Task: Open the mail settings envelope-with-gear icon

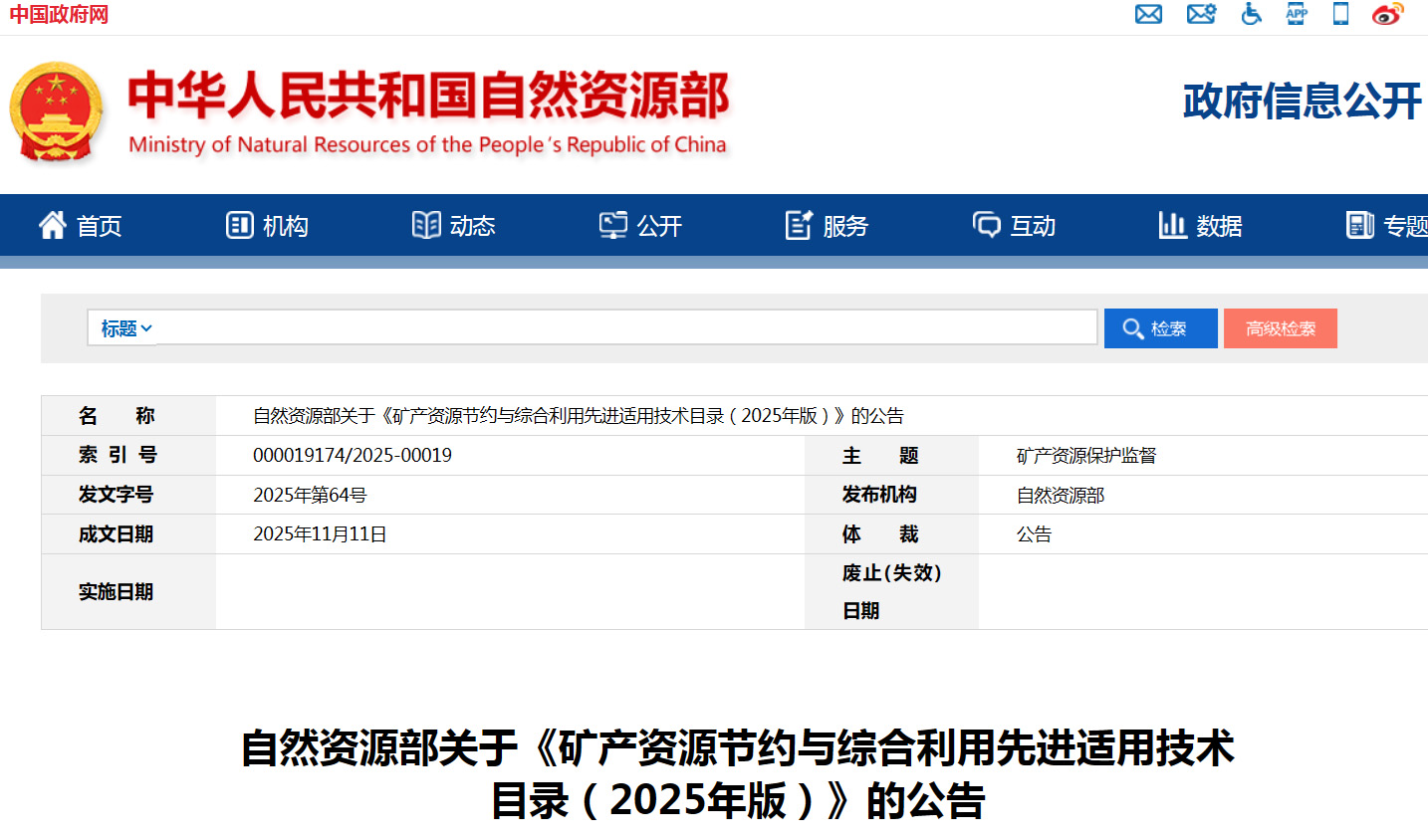Action: click(x=1201, y=14)
